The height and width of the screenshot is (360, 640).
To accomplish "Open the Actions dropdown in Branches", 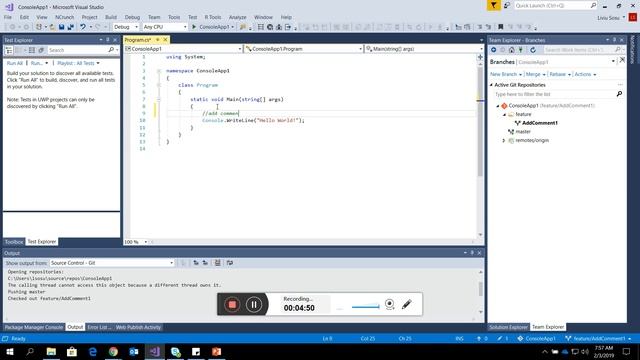I will (585, 74).
